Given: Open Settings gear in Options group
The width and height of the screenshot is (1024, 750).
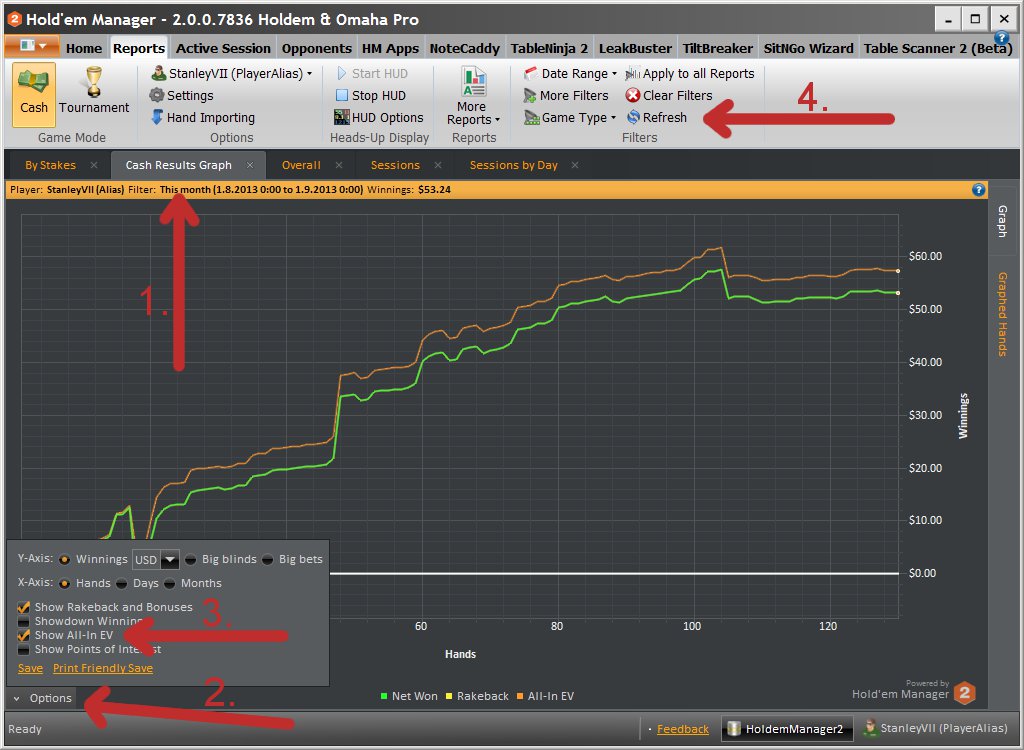Looking at the screenshot, I should (x=157, y=95).
